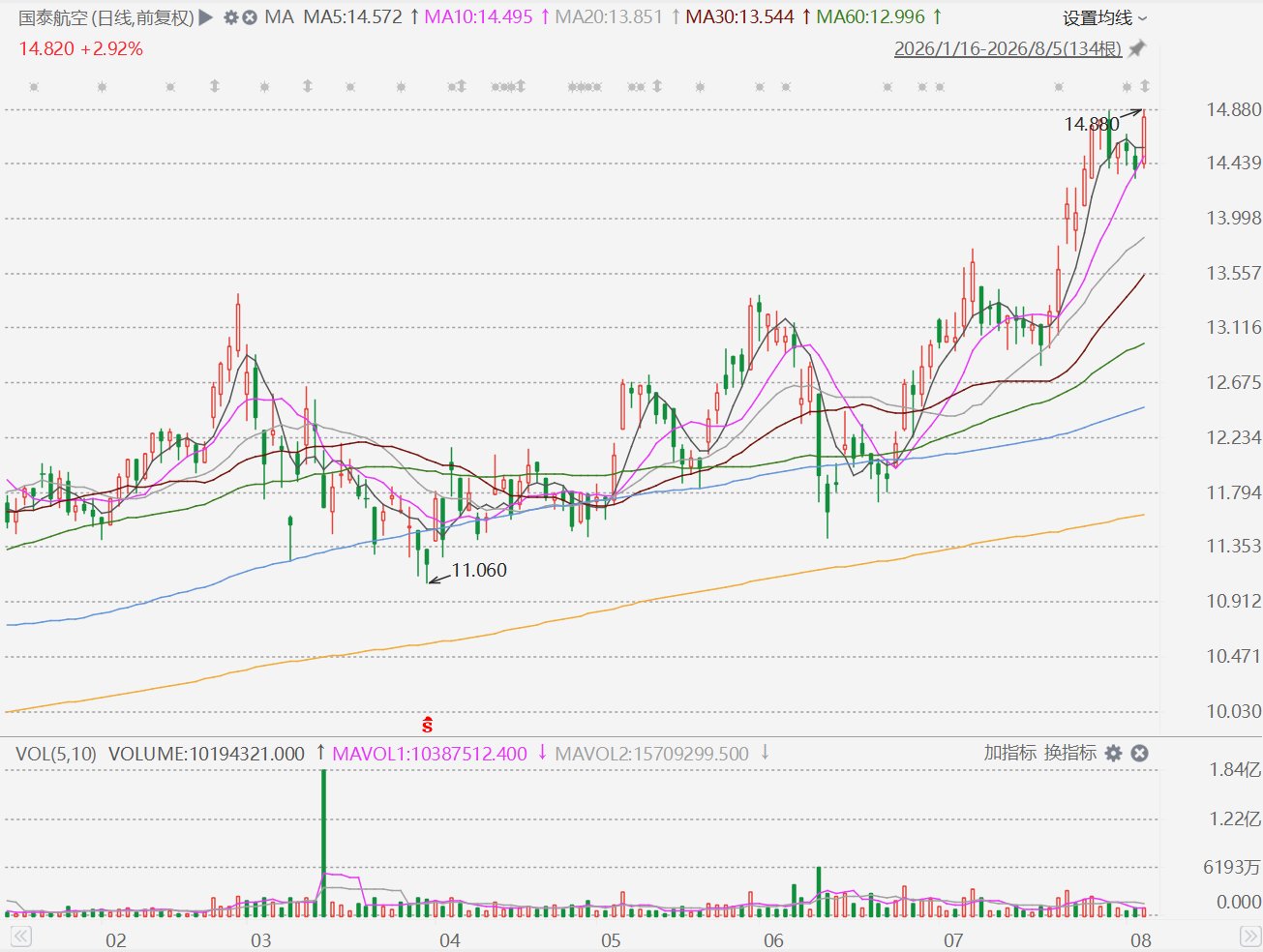Select month 05 on the timeline axis
1263x952 pixels.
coord(611,939)
